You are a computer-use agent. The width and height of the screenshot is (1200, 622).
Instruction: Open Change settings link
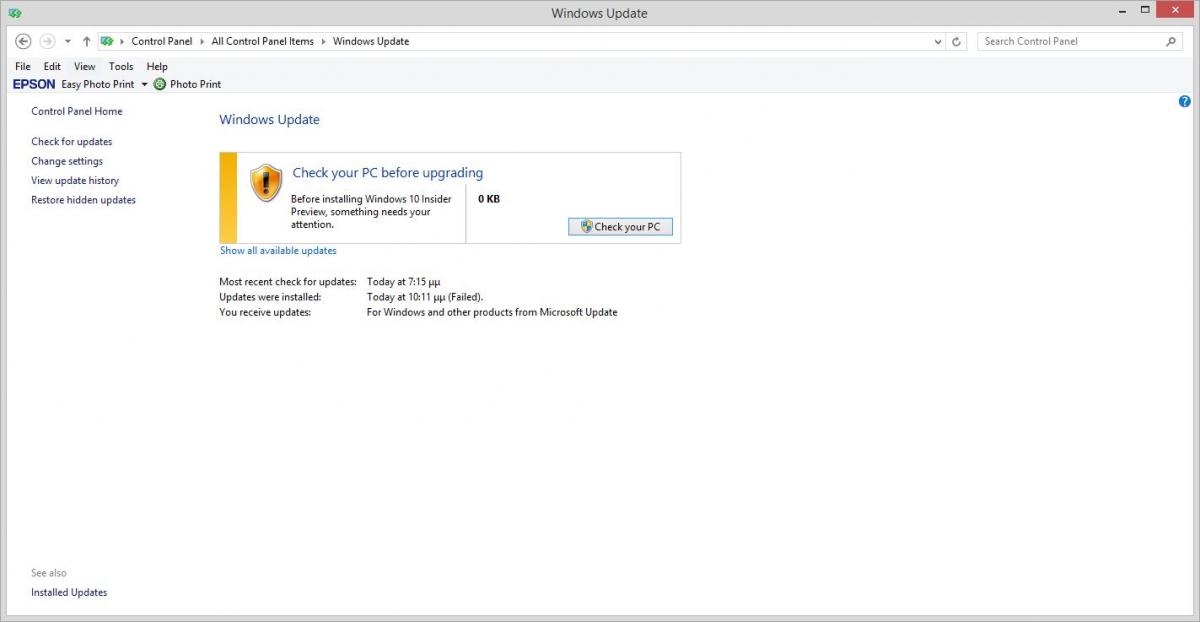pos(67,161)
